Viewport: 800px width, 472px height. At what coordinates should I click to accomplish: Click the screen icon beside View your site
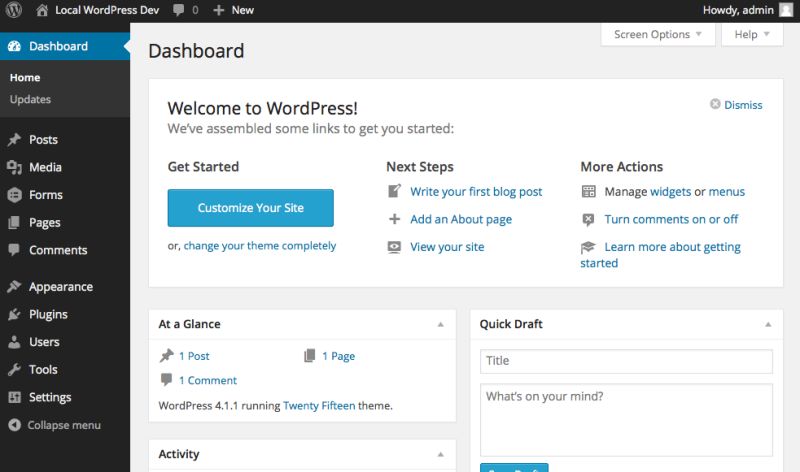(x=394, y=247)
